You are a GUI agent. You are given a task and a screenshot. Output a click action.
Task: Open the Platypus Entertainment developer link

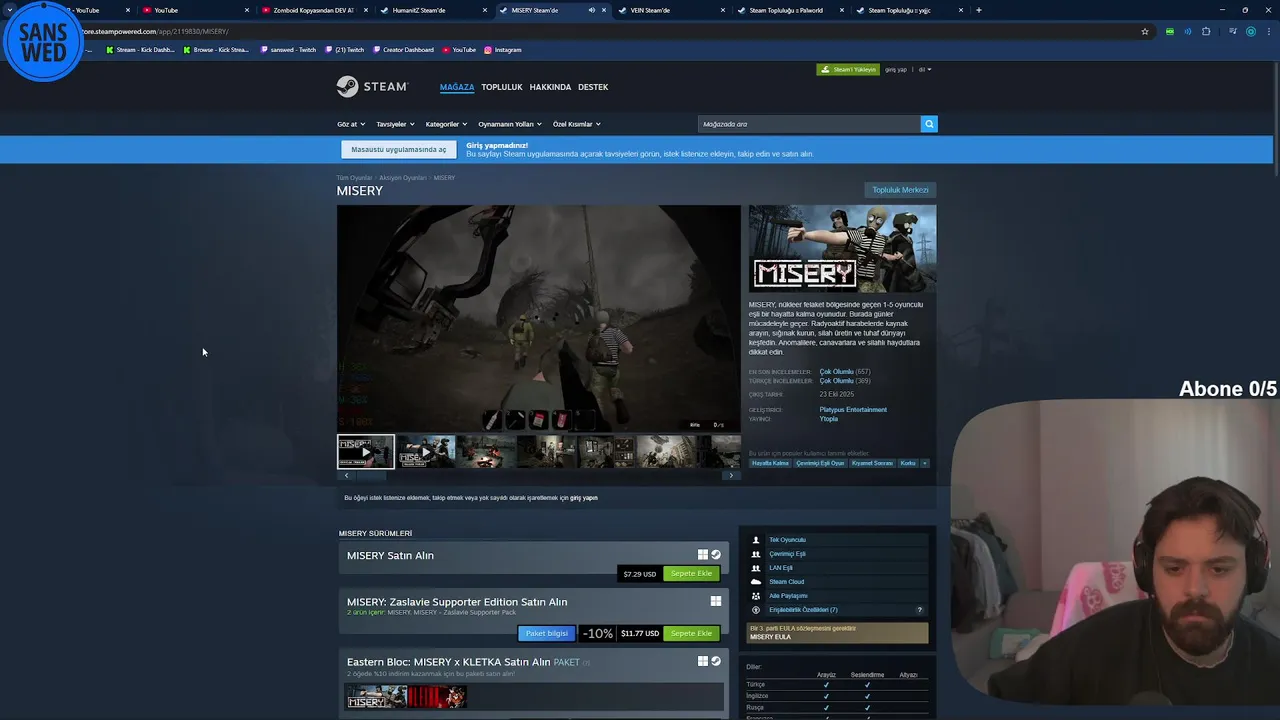click(853, 409)
